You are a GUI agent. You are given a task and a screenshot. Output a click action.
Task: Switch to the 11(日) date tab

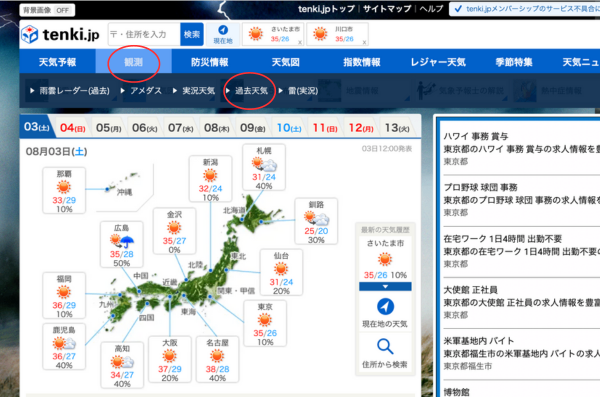click(325, 127)
